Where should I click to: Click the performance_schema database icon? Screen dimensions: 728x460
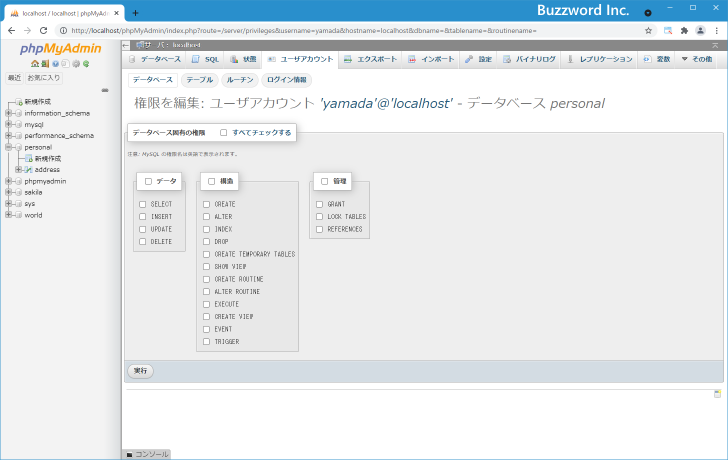pyautogui.click(x=19, y=136)
